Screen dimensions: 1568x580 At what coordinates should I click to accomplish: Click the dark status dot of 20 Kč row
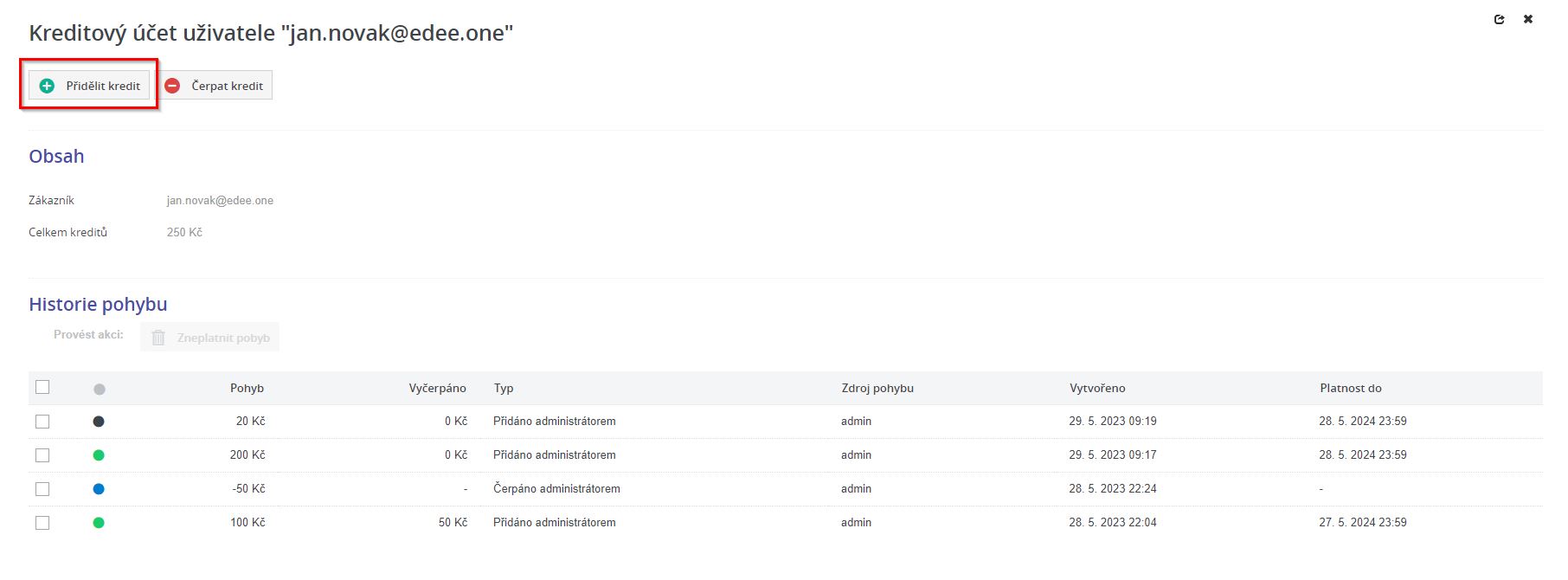[99, 422]
